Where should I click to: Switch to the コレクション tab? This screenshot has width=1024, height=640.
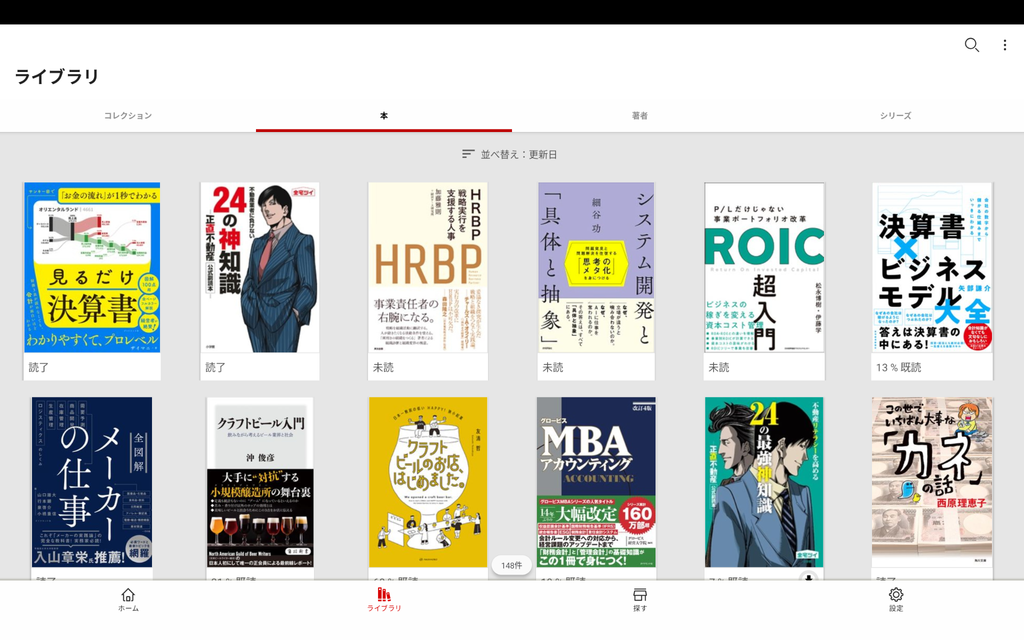click(128, 116)
